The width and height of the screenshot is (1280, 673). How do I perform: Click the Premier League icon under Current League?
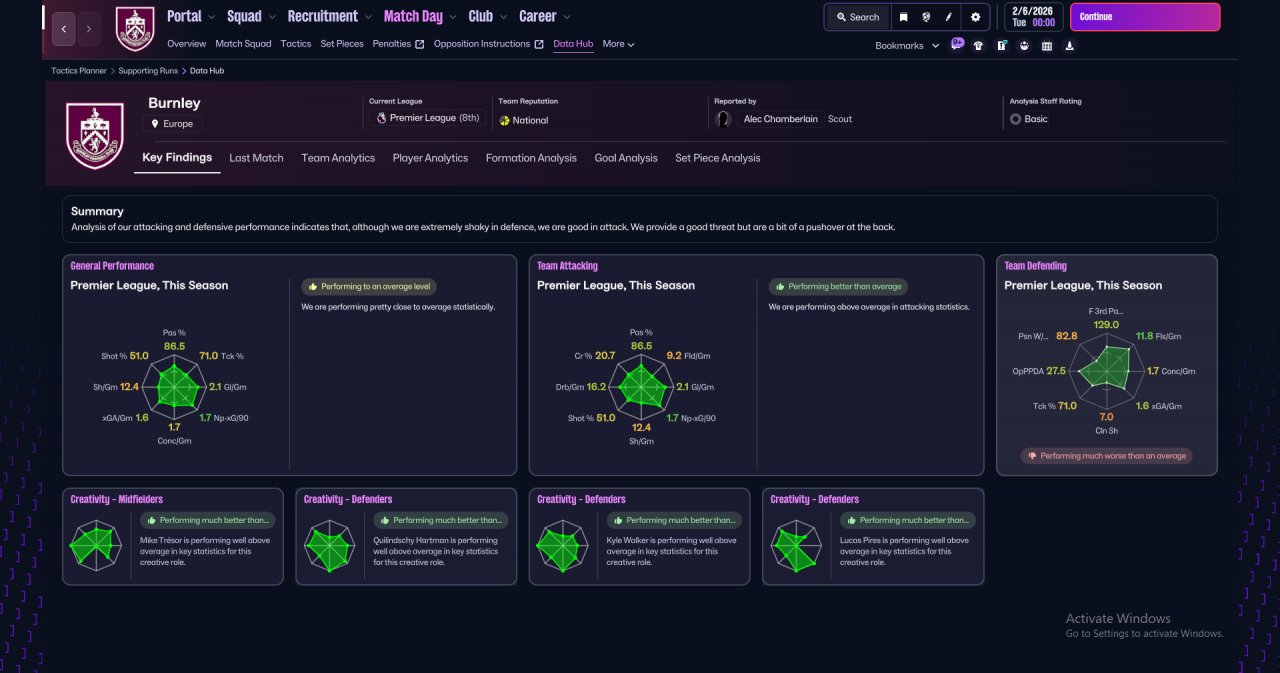(x=381, y=118)
